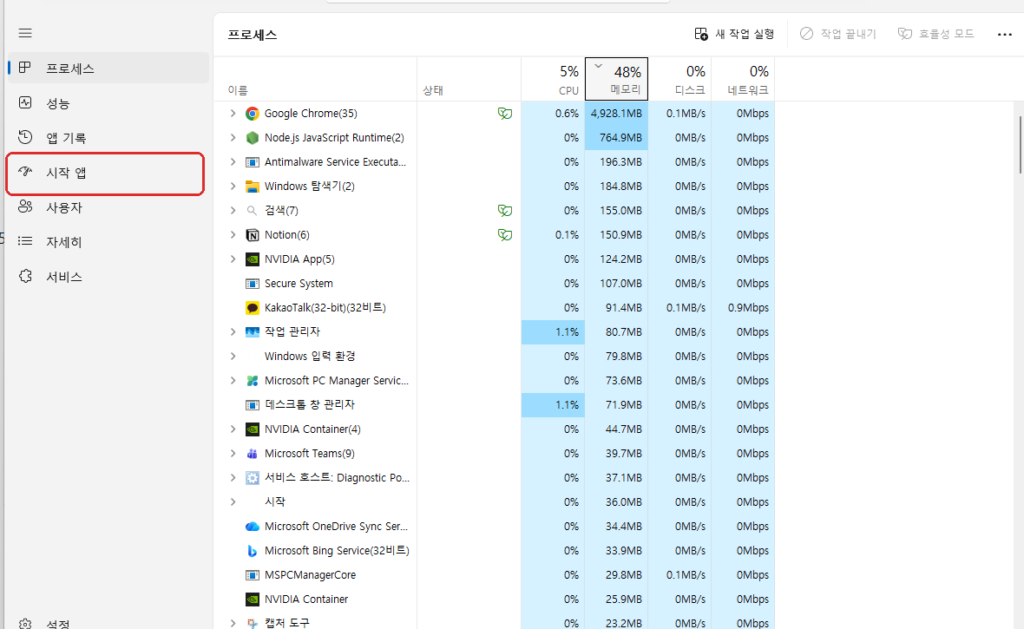Expand the Microsoft Teams(9) group
Screen dimensions: 1024x629
(x=232, y=453)
